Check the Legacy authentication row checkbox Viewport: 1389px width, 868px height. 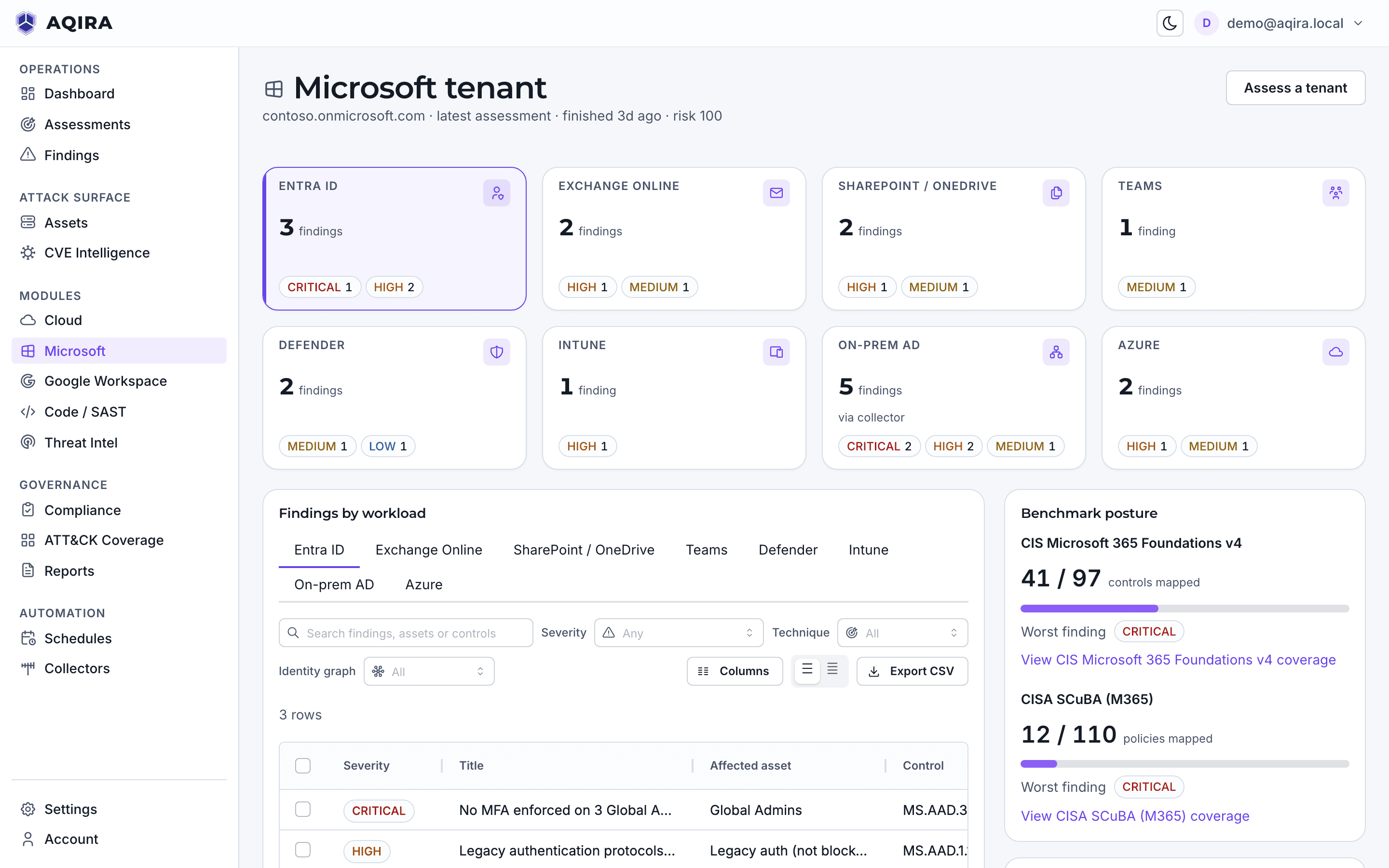click(x=302, y=850)
